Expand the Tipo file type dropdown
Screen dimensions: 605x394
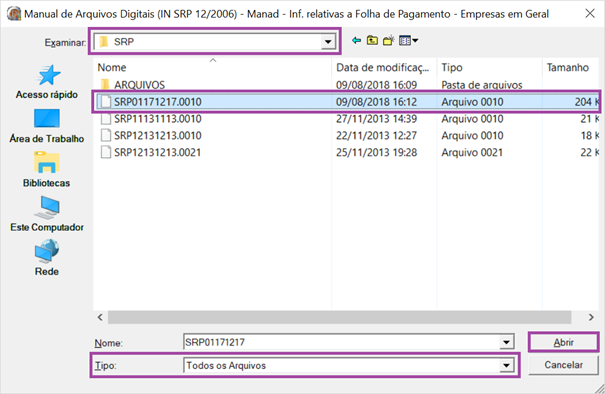[x=506, y=365]
